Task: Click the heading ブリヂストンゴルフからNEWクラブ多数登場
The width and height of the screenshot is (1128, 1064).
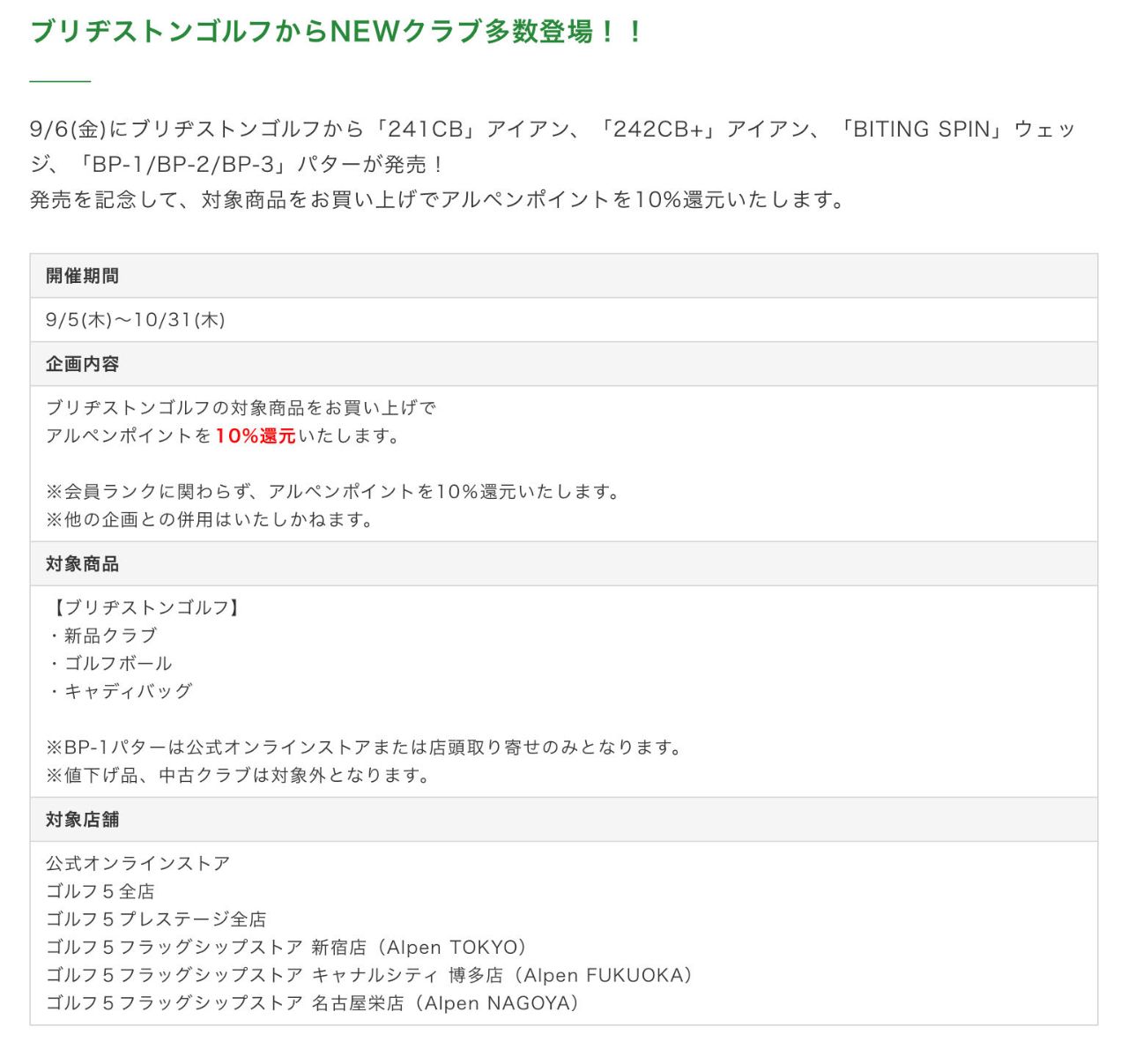Action: [338, 32]
